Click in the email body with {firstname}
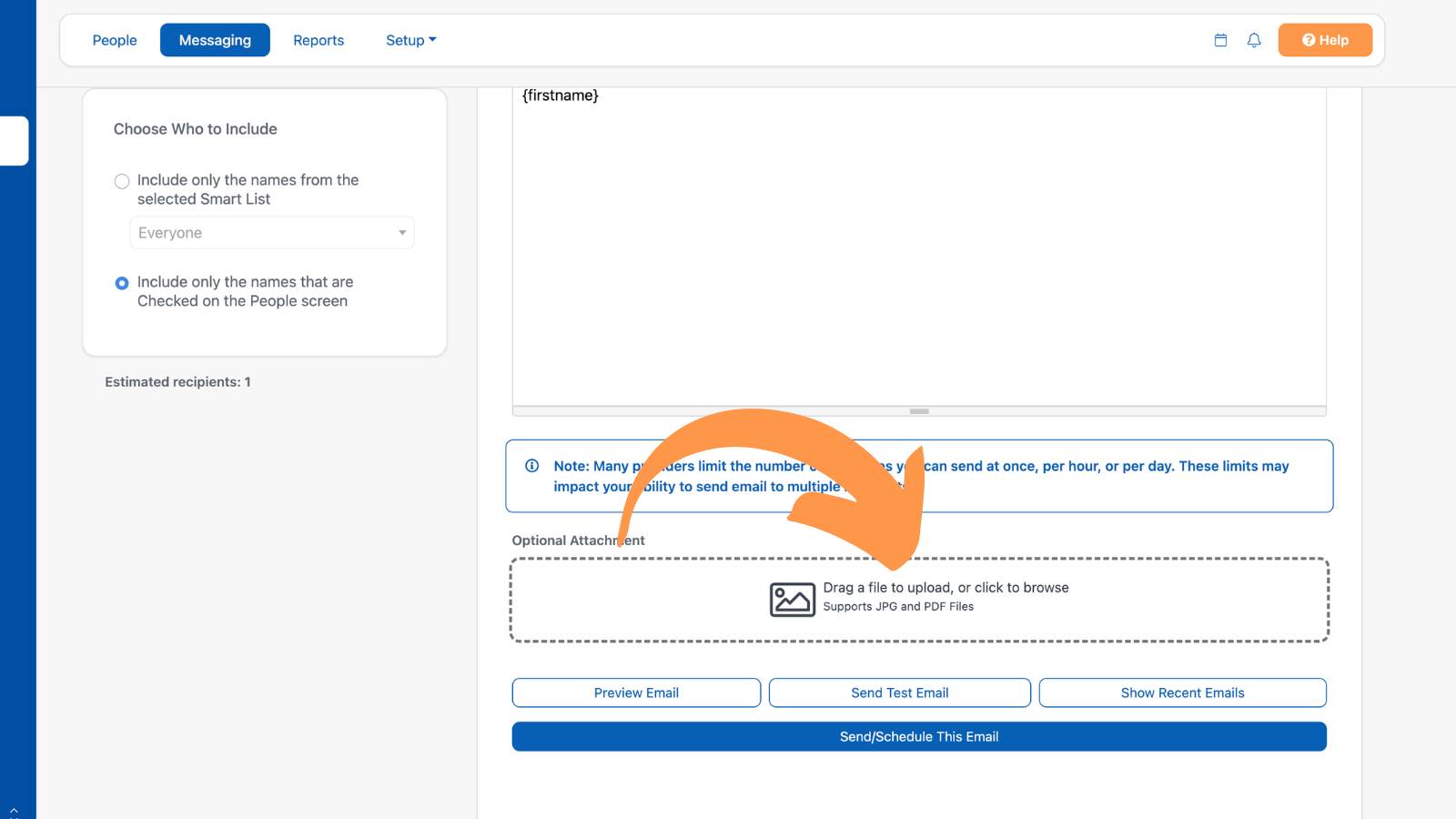The width and height of the screenshot is (1456, 819). click(919, 246)
